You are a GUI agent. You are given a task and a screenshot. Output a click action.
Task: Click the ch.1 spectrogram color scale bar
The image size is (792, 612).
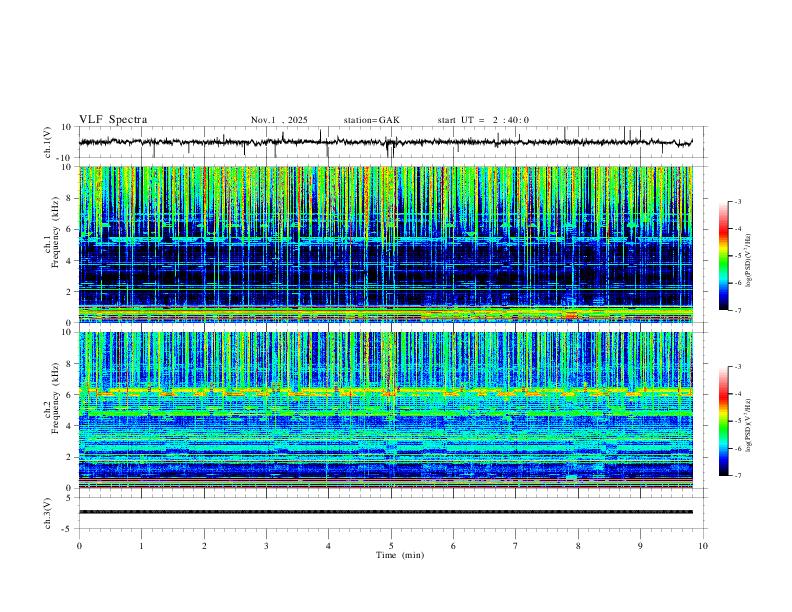(x=723, y=256)
